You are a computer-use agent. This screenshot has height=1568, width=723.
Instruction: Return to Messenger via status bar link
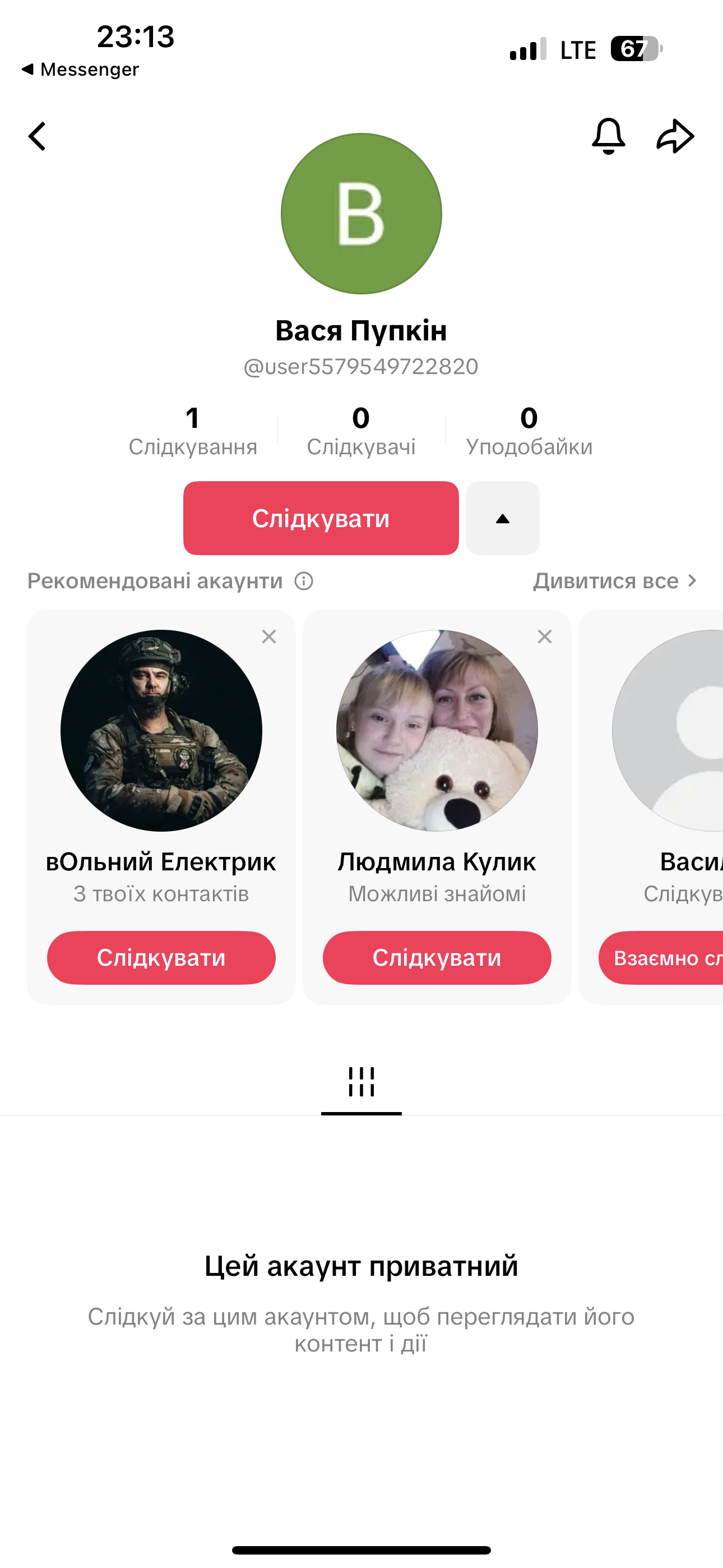pyautogui.click(x=80, y=70)
